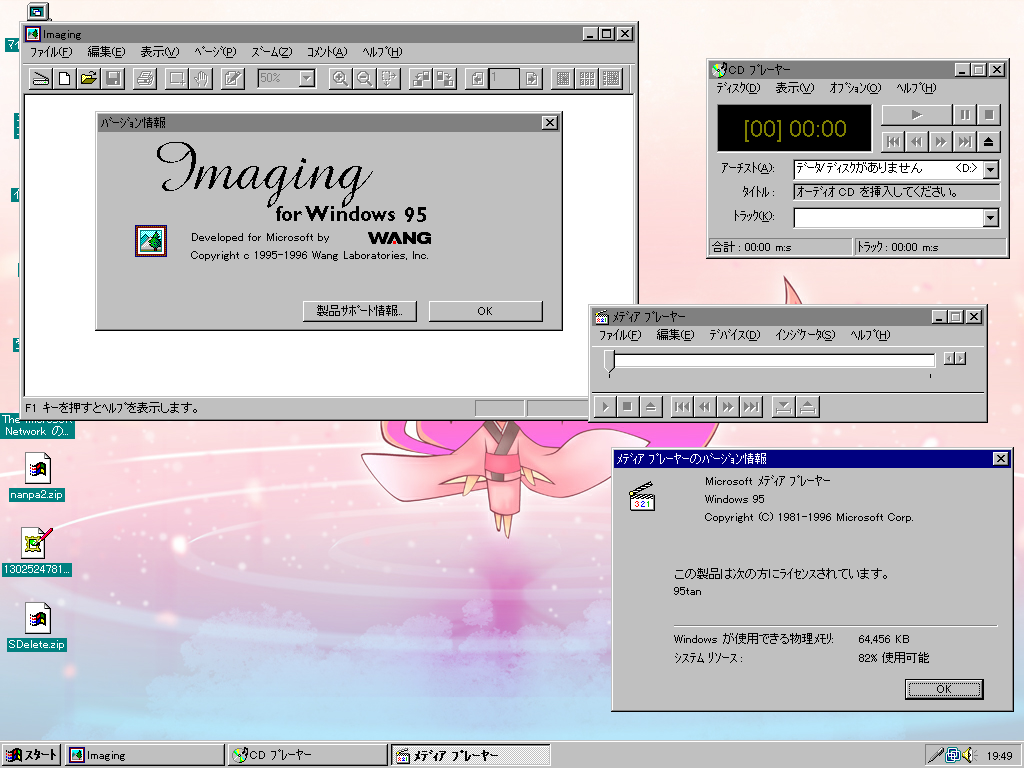Open the ページ(P) menu in Imaging
The height and width of the screenshot is (768, 1024).
click(215, 52)
